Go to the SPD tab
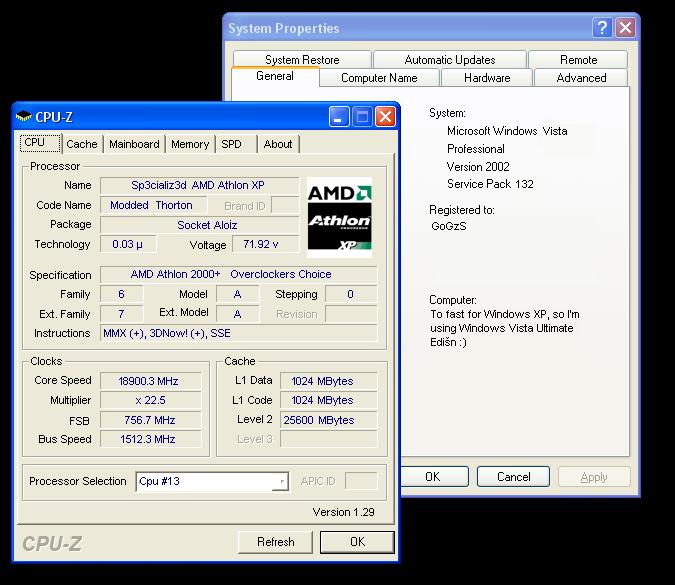Image resolution: width=675 pixels, height=585 pixels. [231, 144]
